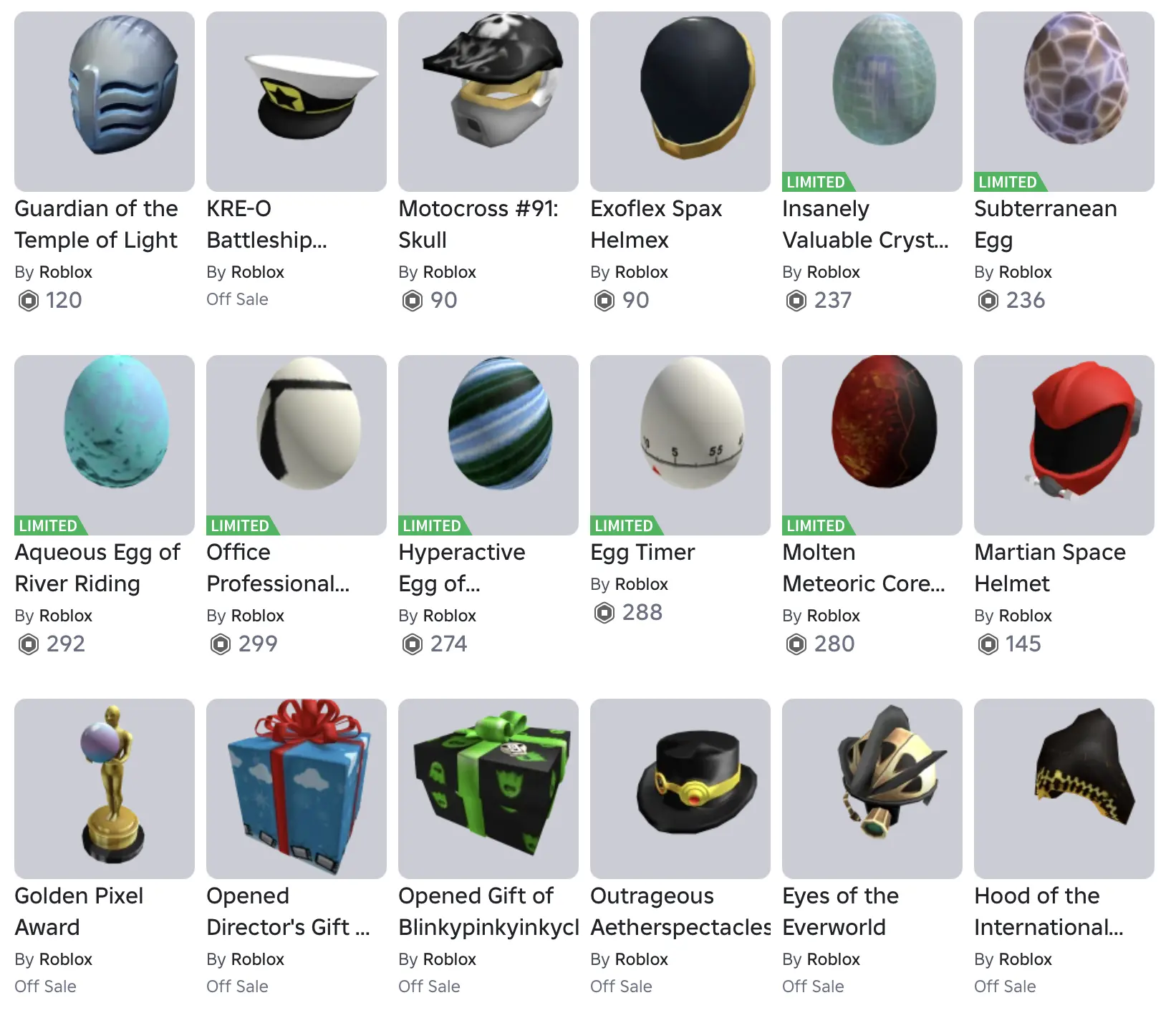
Task: Open the Golden Pixel Award trophy image
Action: (x=105, y=789)
